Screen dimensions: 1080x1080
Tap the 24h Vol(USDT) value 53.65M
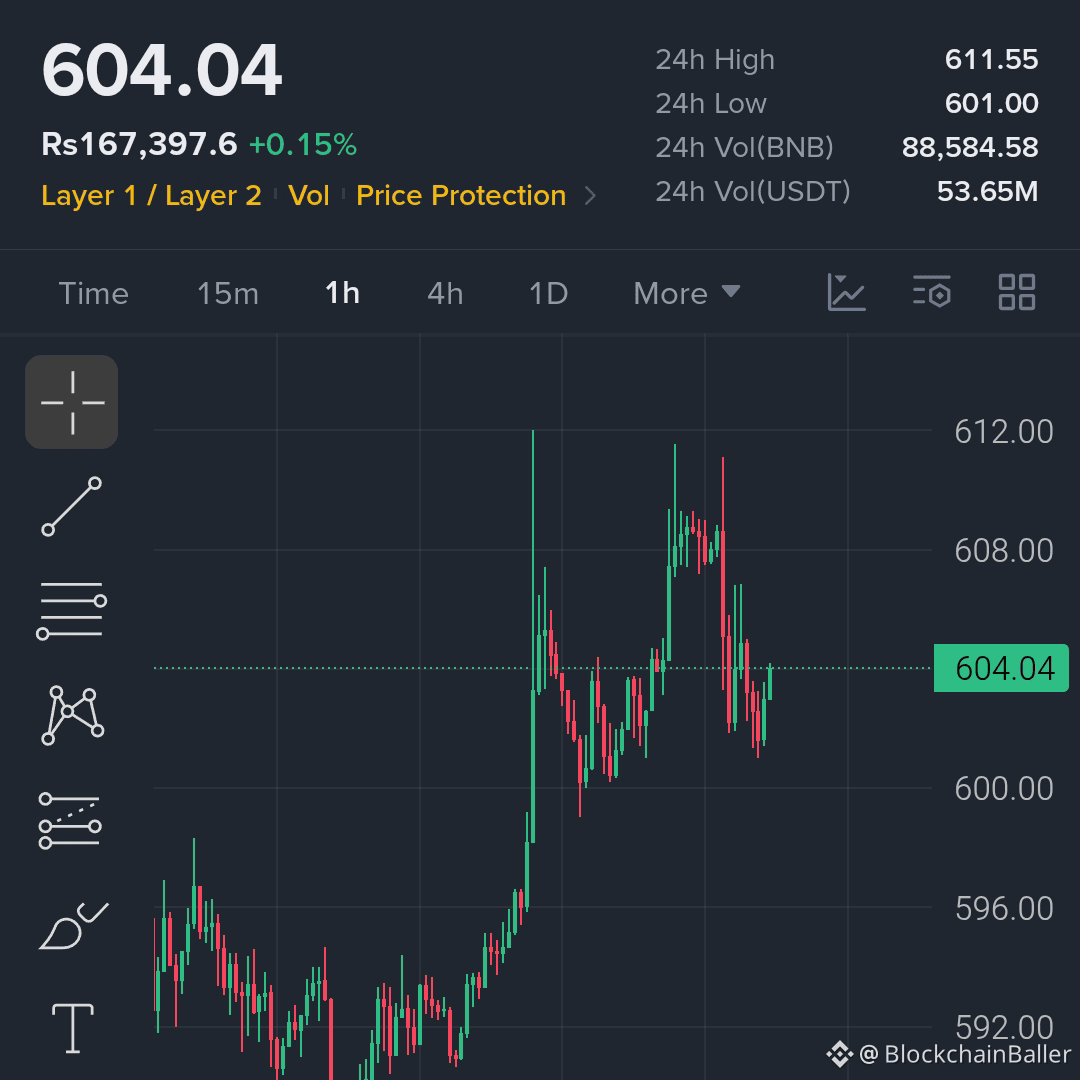click(987, 191)
